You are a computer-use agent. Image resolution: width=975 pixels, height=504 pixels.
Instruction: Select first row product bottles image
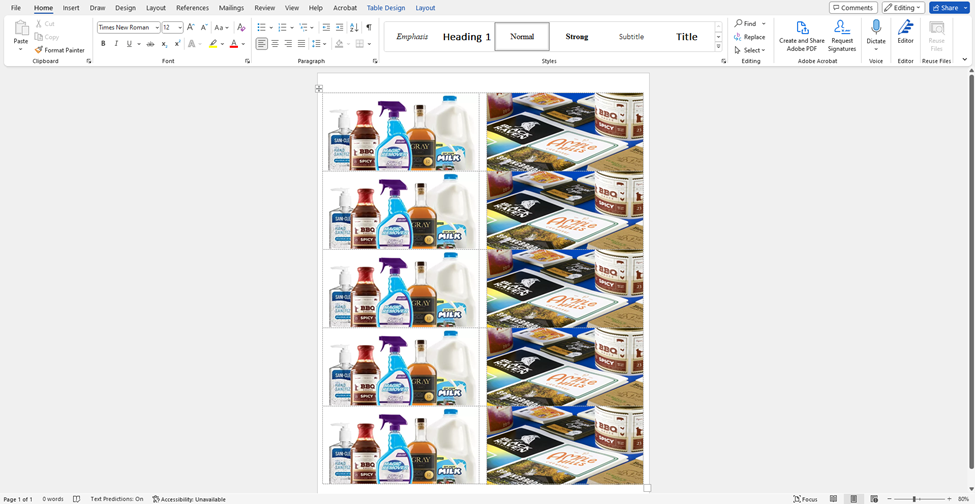401,132
